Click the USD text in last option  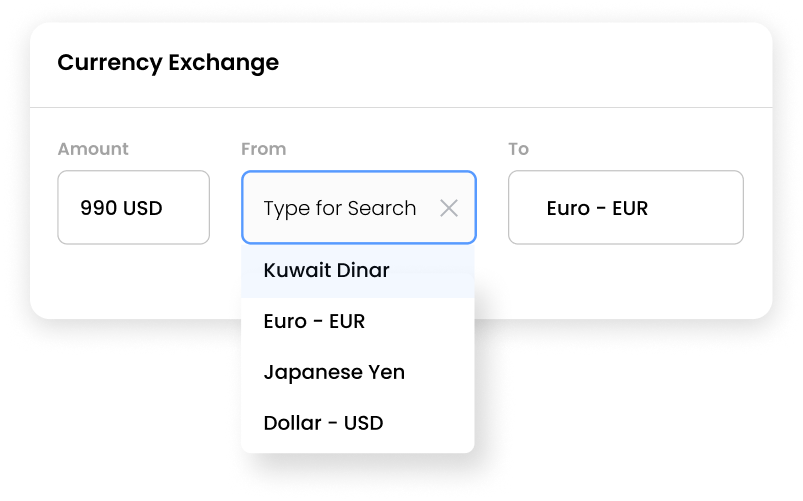pyautogui.click(x=363, y=423)
